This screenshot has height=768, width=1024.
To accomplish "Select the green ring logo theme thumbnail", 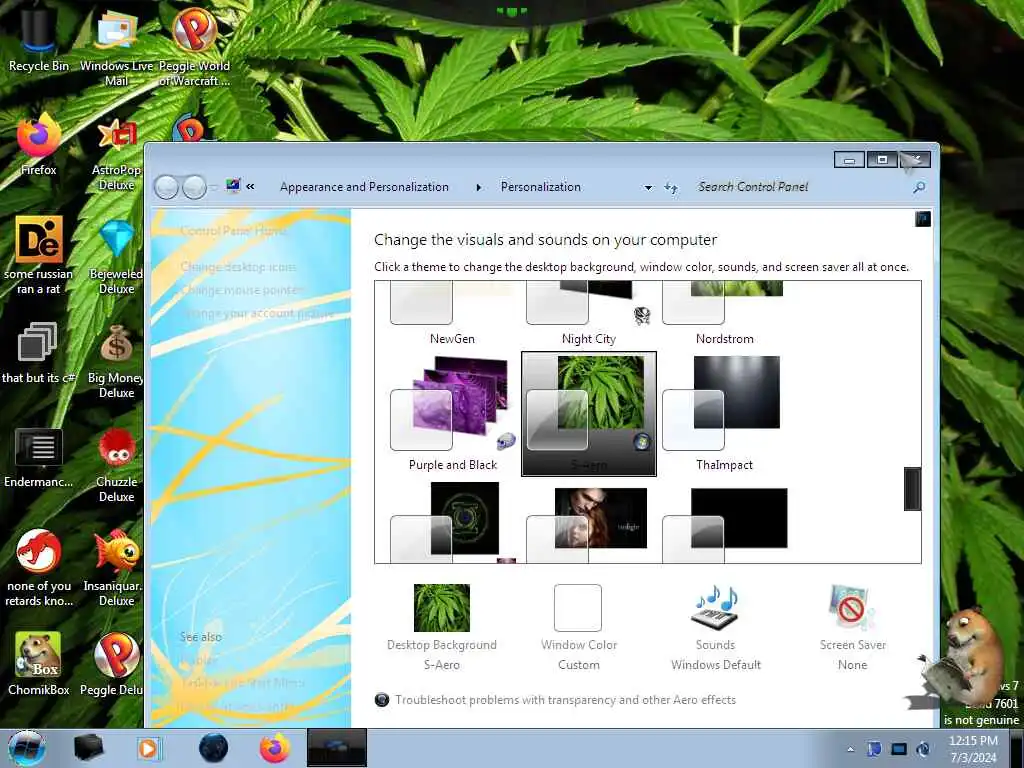I will (452, 521).
